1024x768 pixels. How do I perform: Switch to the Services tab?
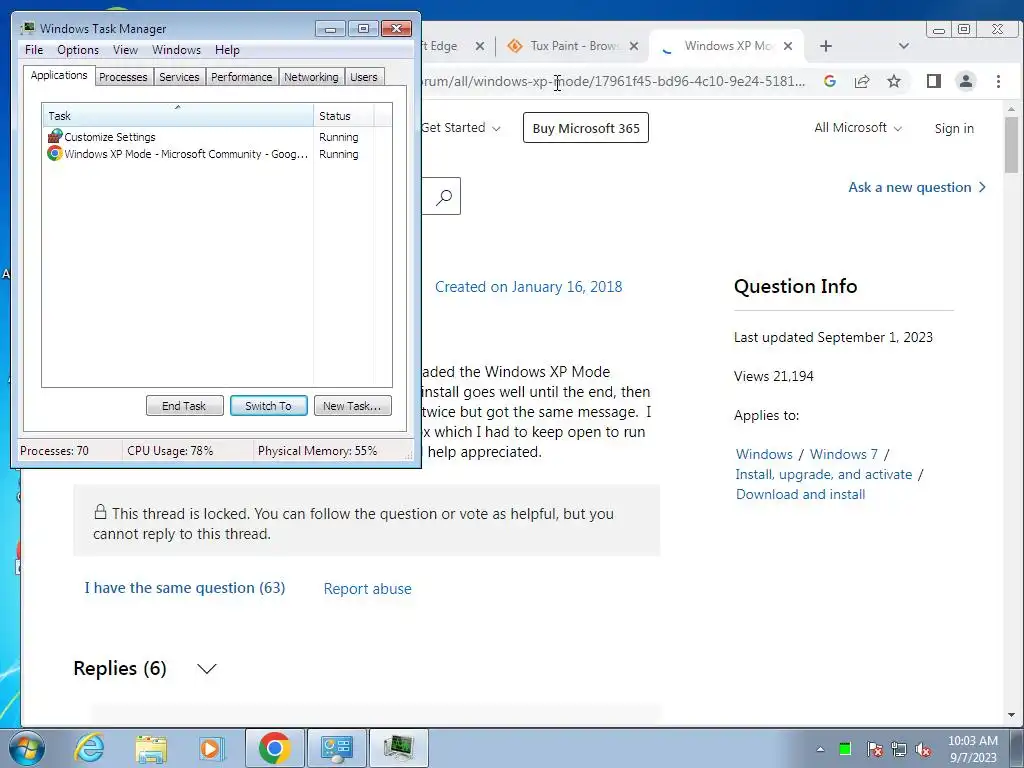(x=179, y=77)
